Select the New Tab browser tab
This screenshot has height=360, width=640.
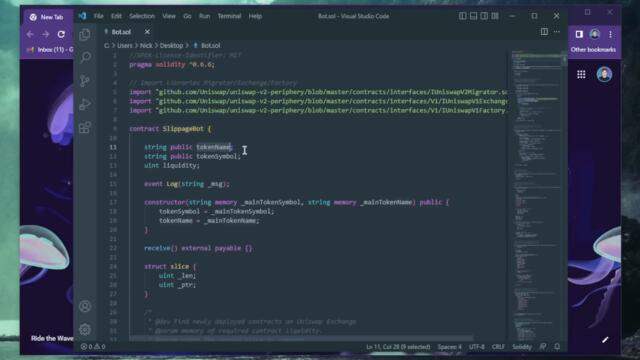[47, 17]
